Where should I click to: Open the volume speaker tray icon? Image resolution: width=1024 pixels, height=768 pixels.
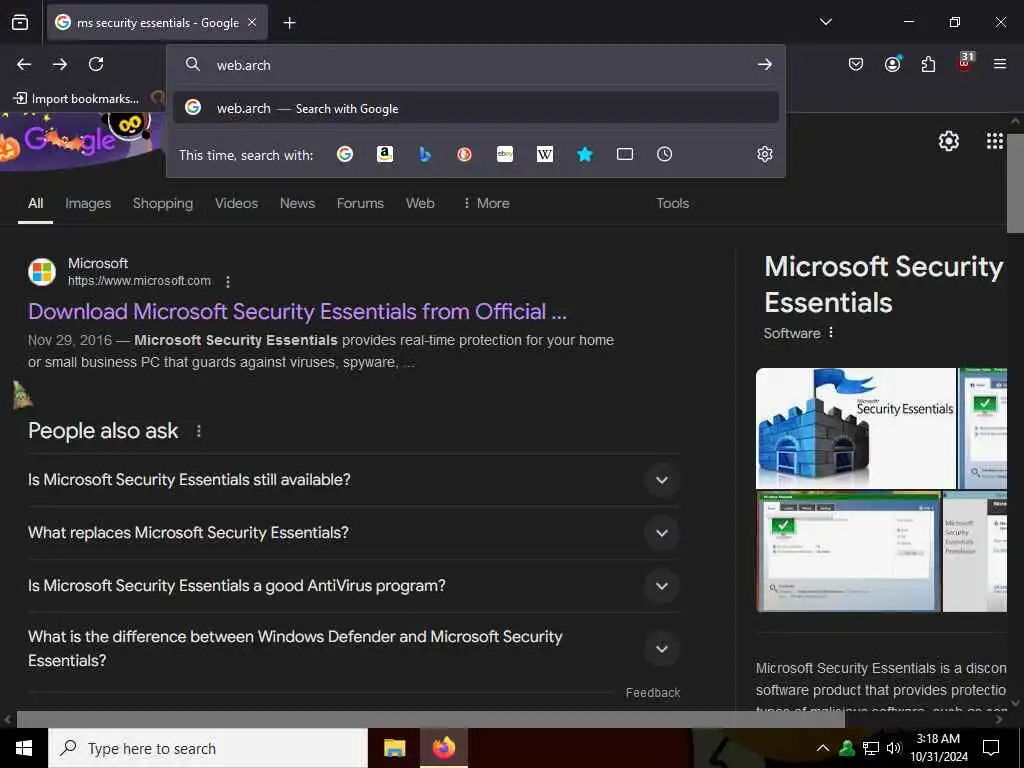(x=894, y=748)
